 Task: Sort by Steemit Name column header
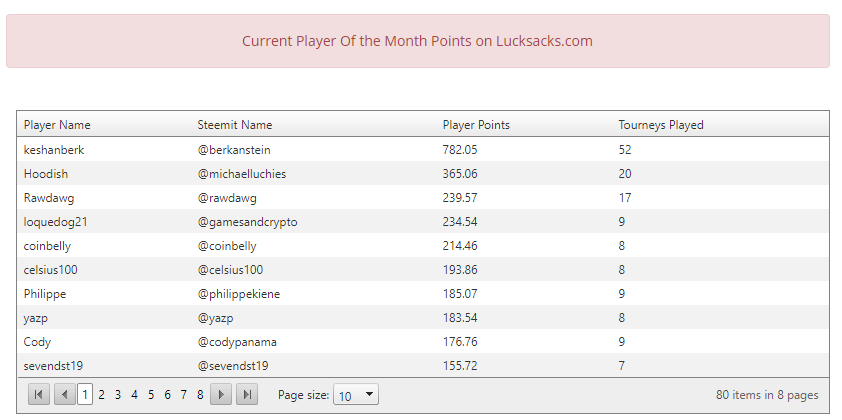(x=235, y=125)
